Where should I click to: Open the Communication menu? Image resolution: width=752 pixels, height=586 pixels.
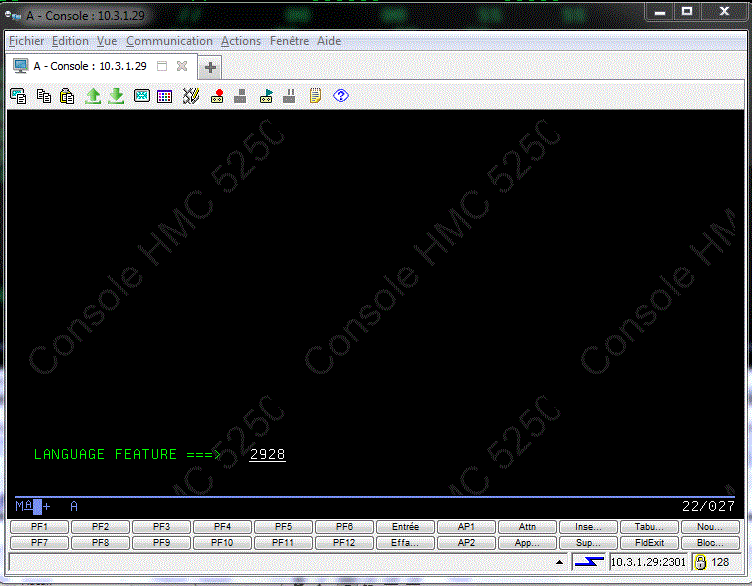[x=169, y=41]
